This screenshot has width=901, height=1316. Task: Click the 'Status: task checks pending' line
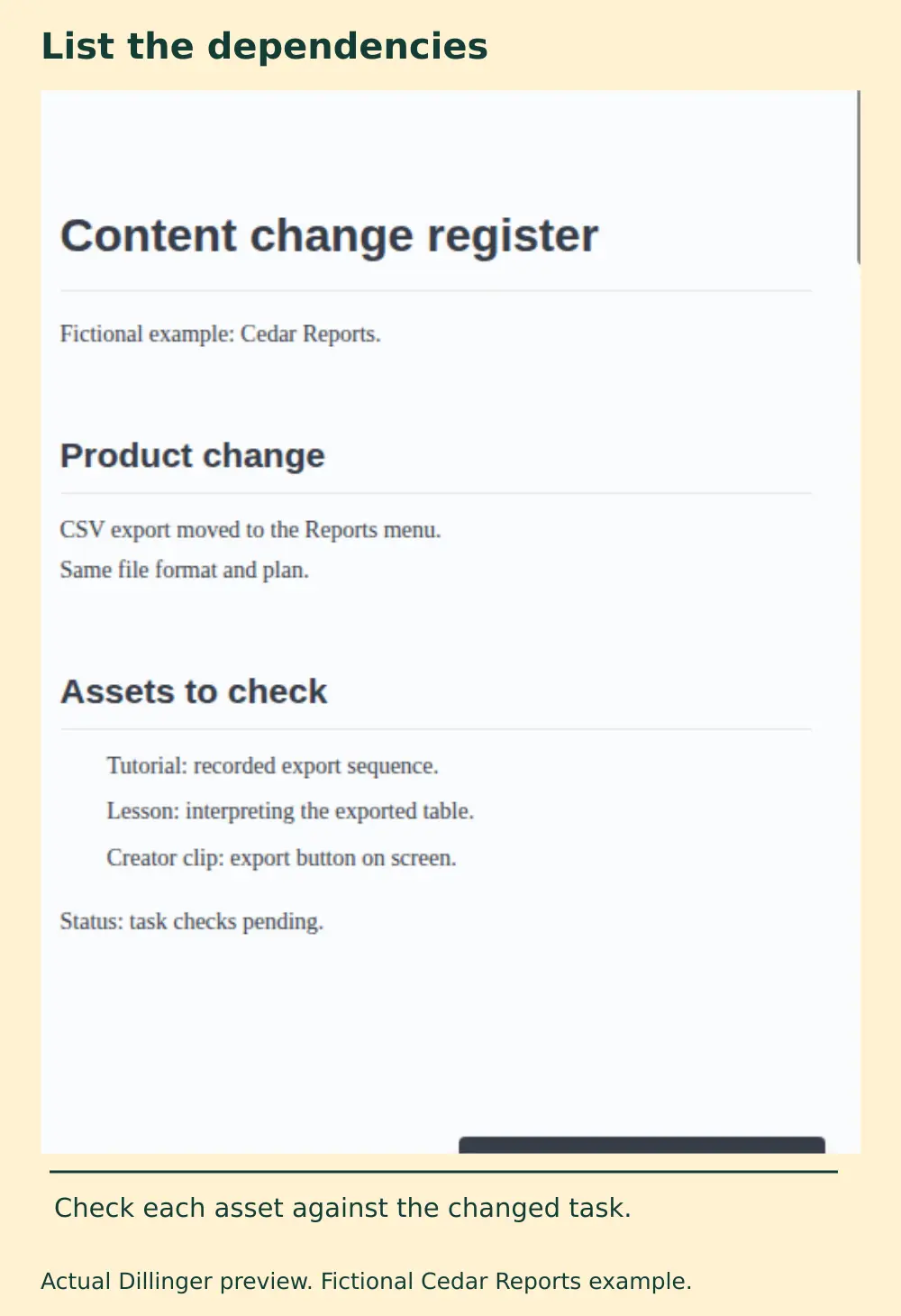coord(192,921)
